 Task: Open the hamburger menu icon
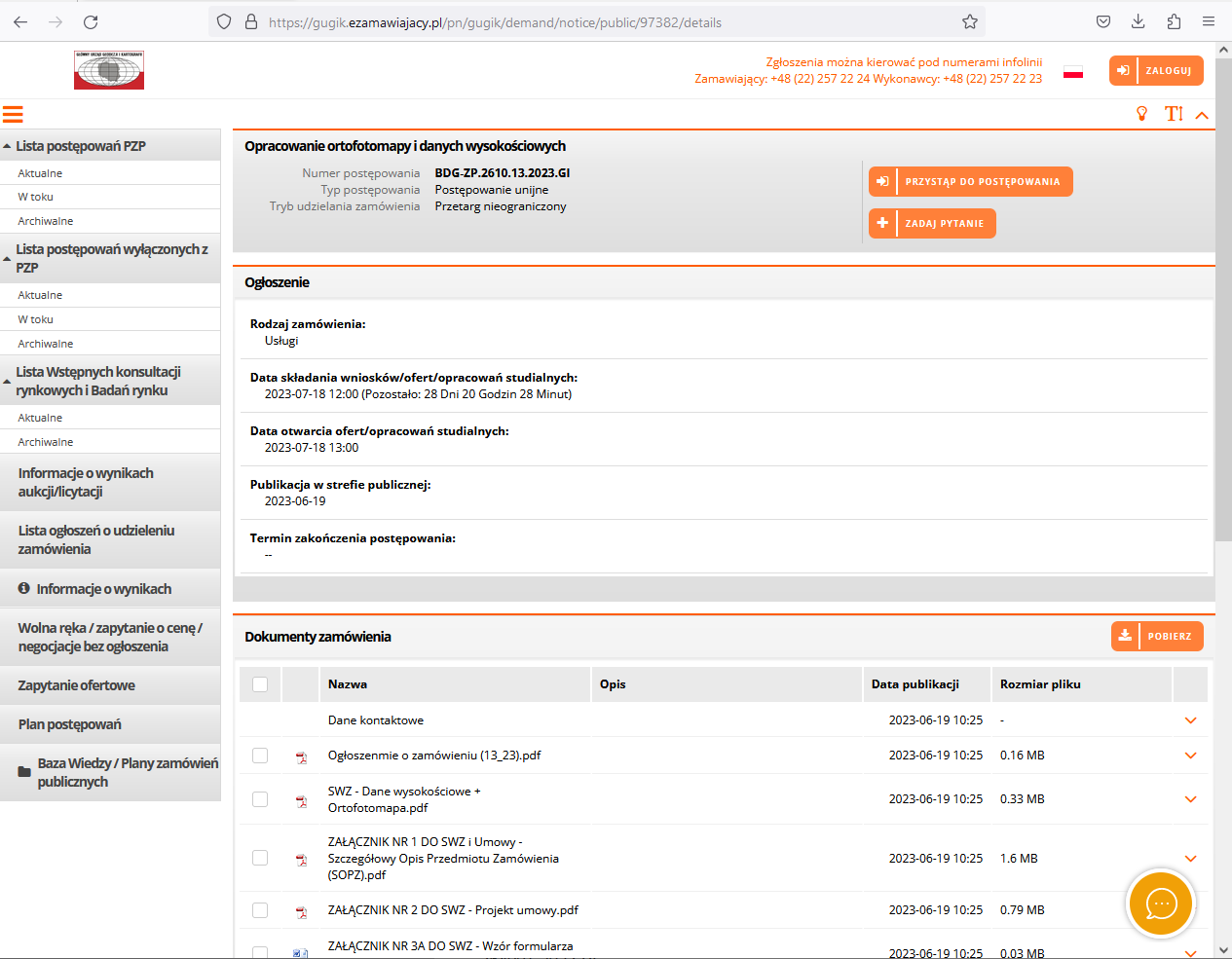13,115
